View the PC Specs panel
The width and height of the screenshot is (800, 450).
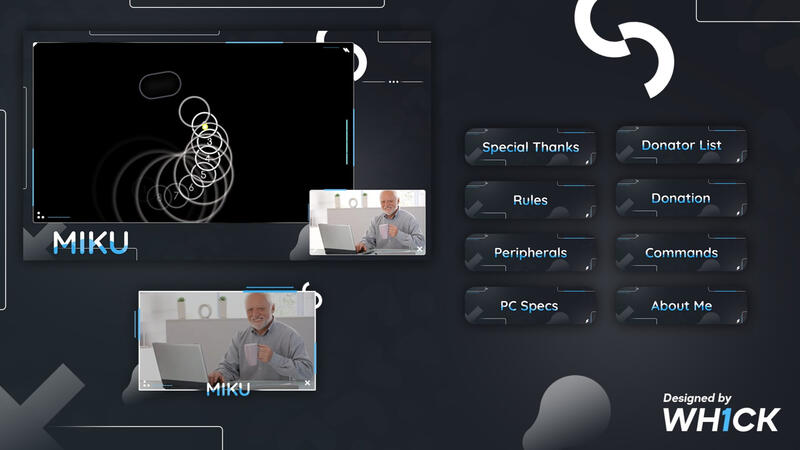coord(530,306)
